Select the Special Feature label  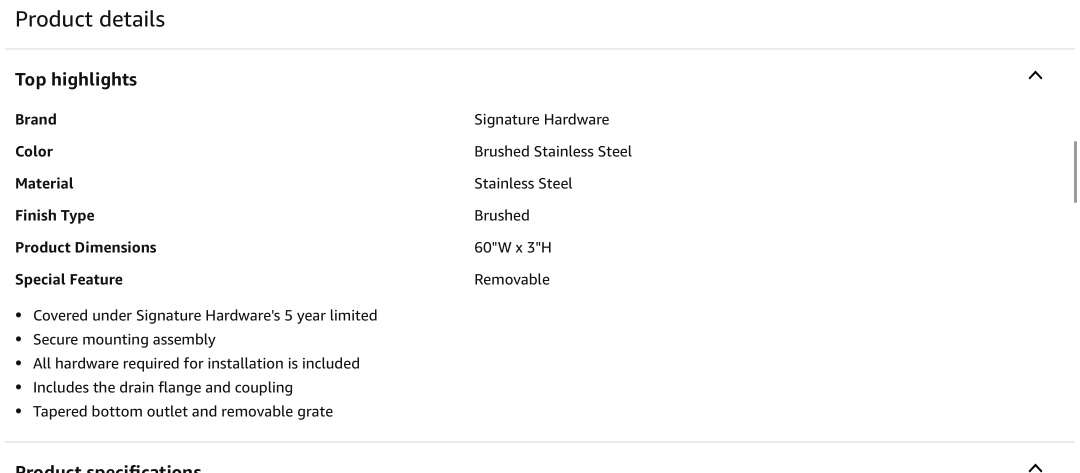coord(69,279)
